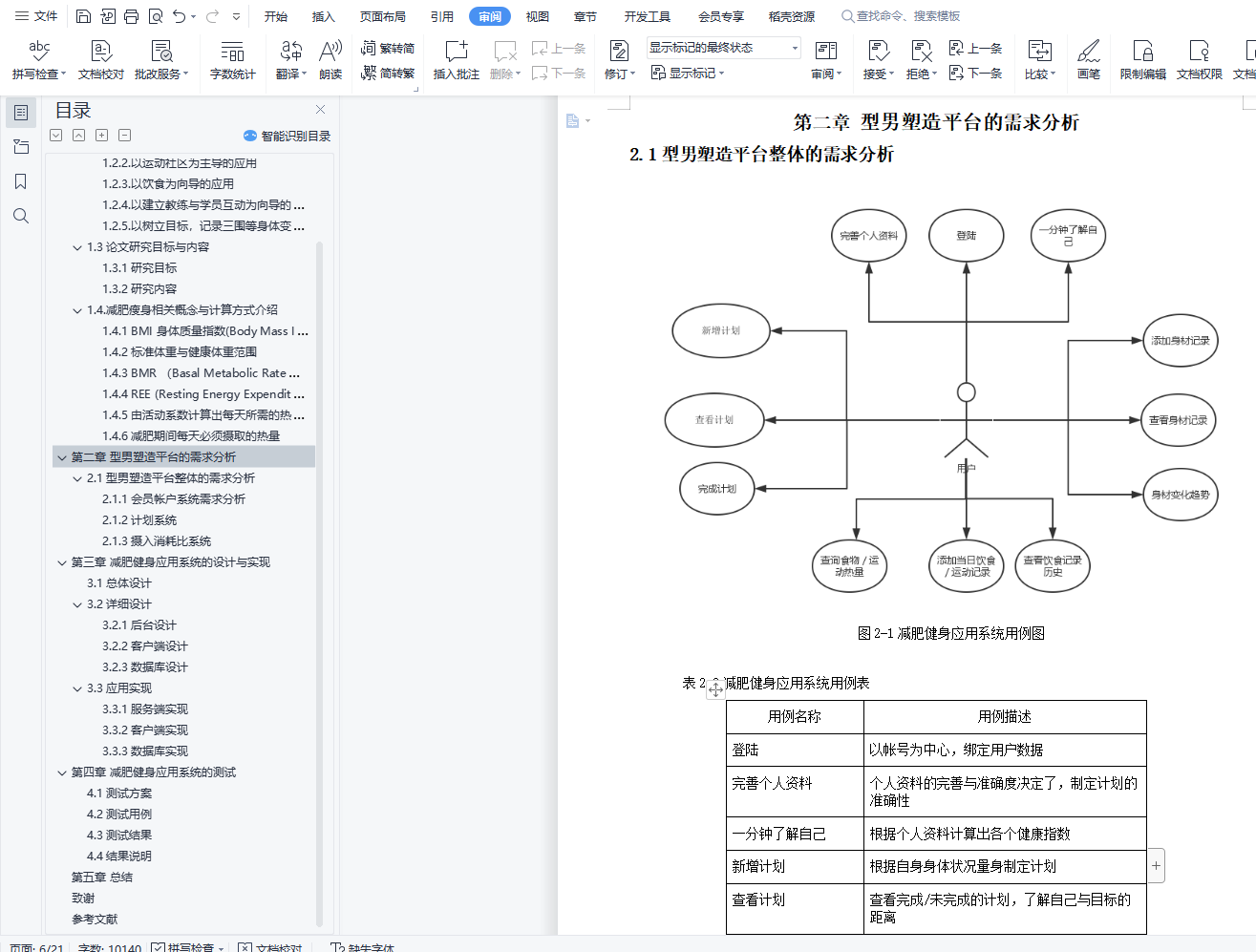The image size is (1256, 952).
Task: Click the table move handle above the table
Action: click(715, 688)
